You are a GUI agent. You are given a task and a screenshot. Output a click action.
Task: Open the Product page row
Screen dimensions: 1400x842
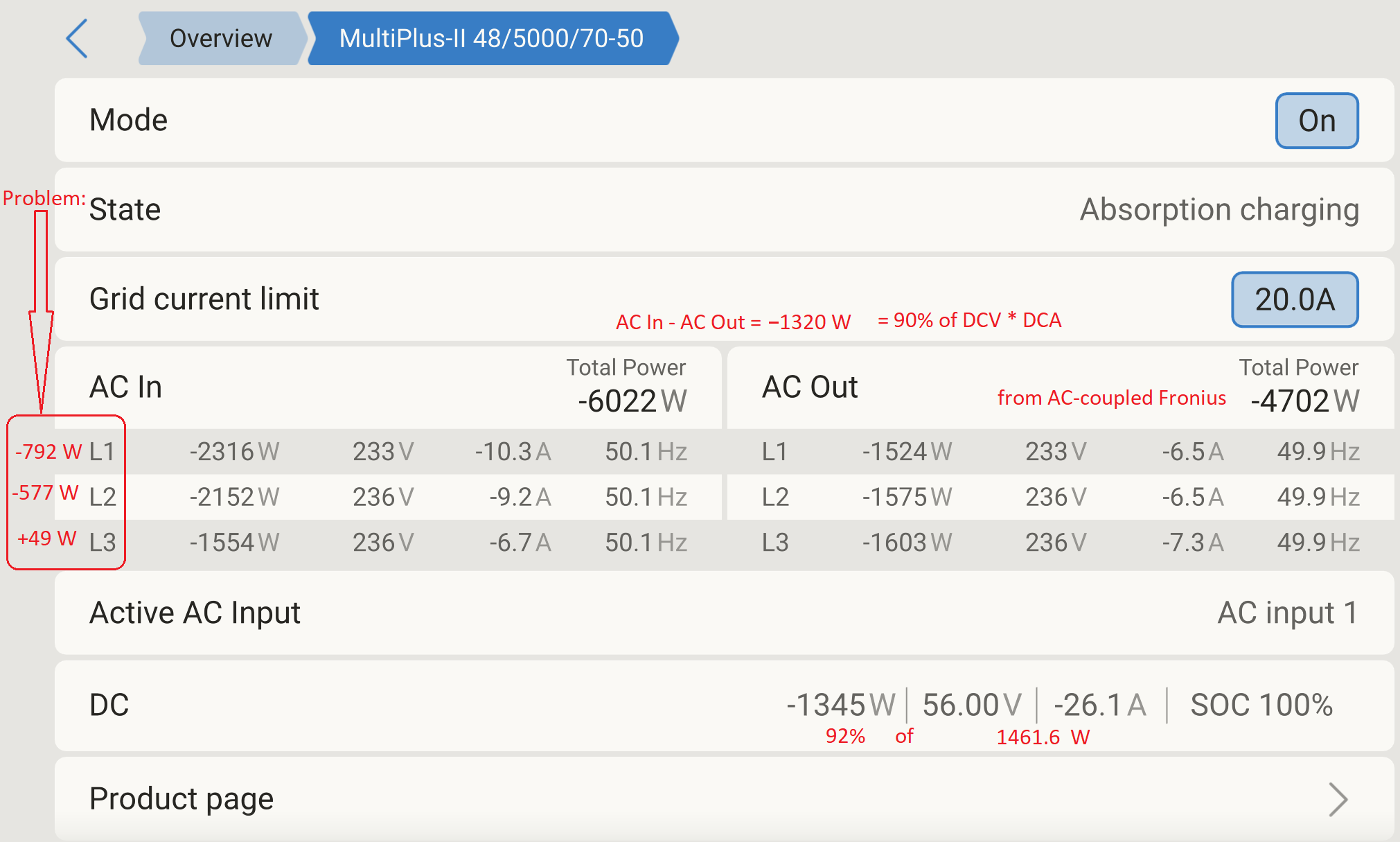(724, 799)
